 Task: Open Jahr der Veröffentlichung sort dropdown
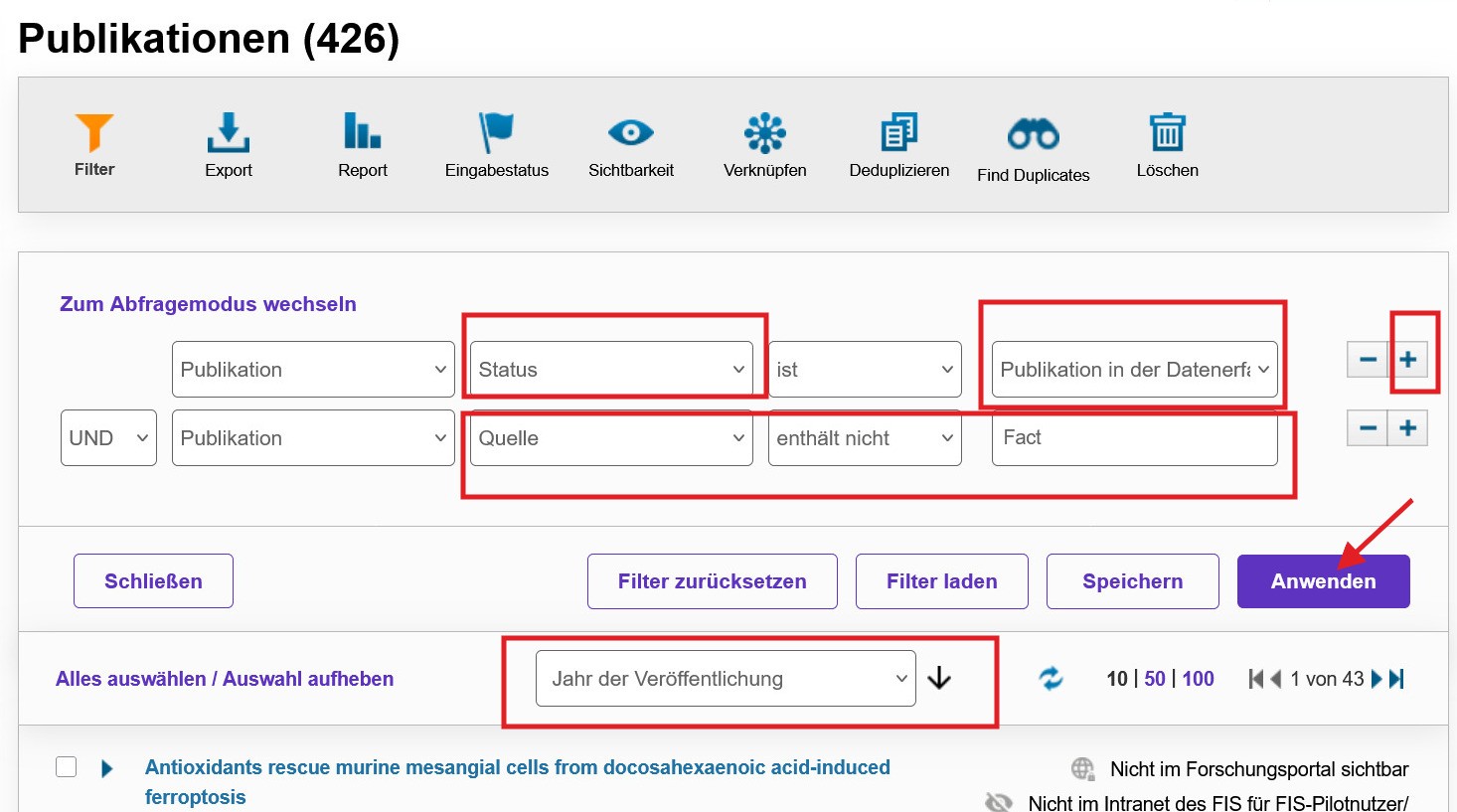coord(726,679)
